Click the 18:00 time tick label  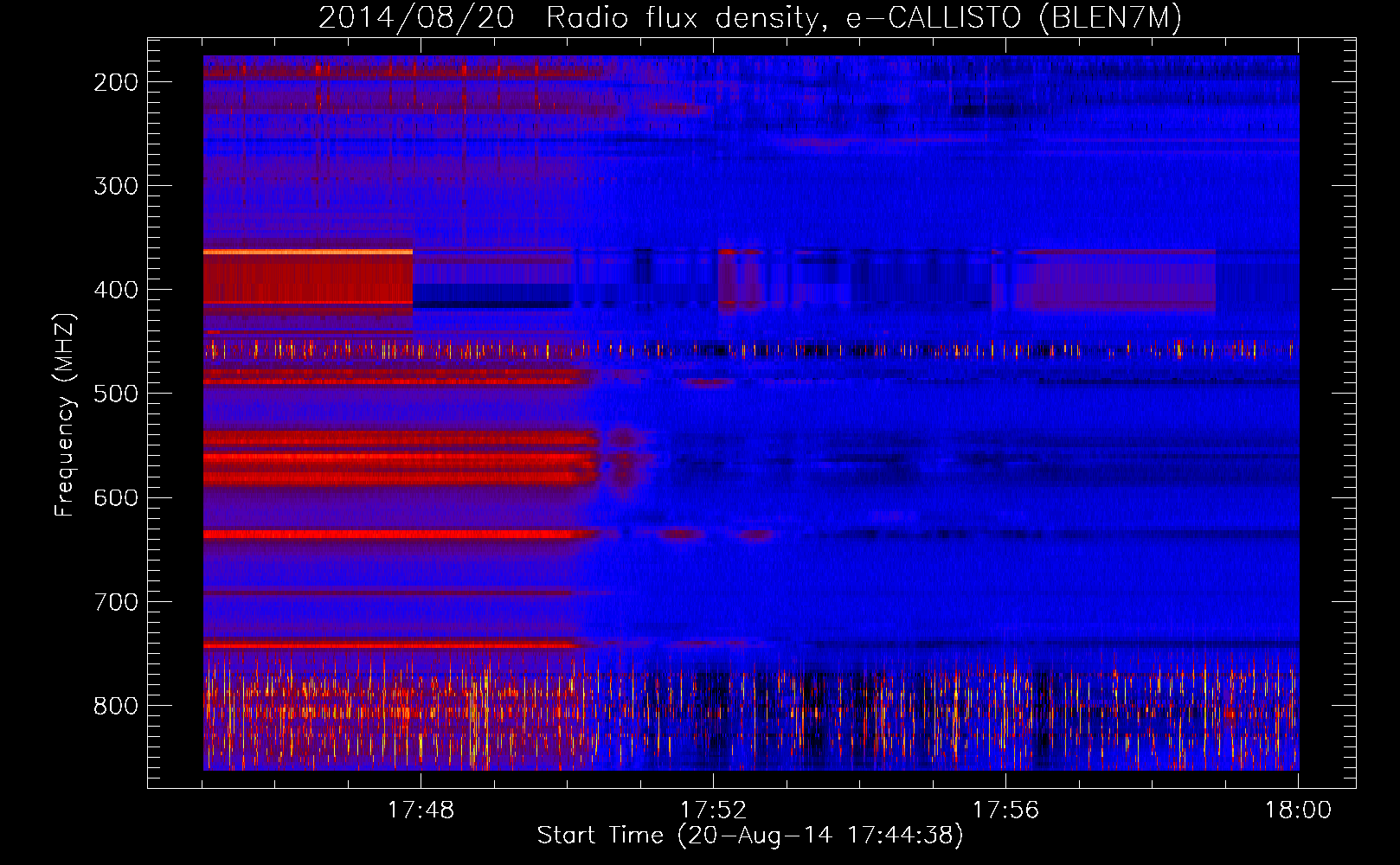(x=1298, y=811)
